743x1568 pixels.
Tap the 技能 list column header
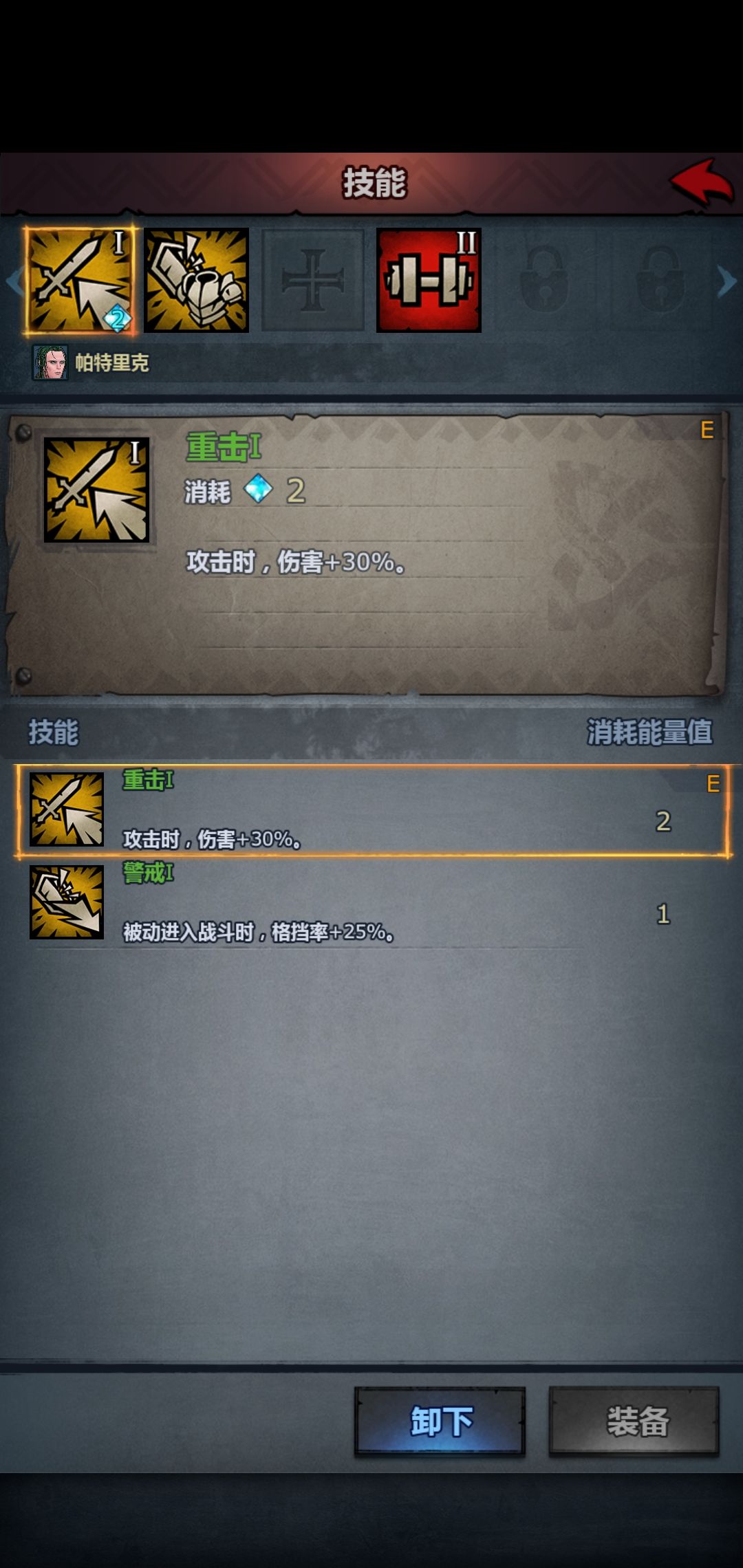[54, 732]
